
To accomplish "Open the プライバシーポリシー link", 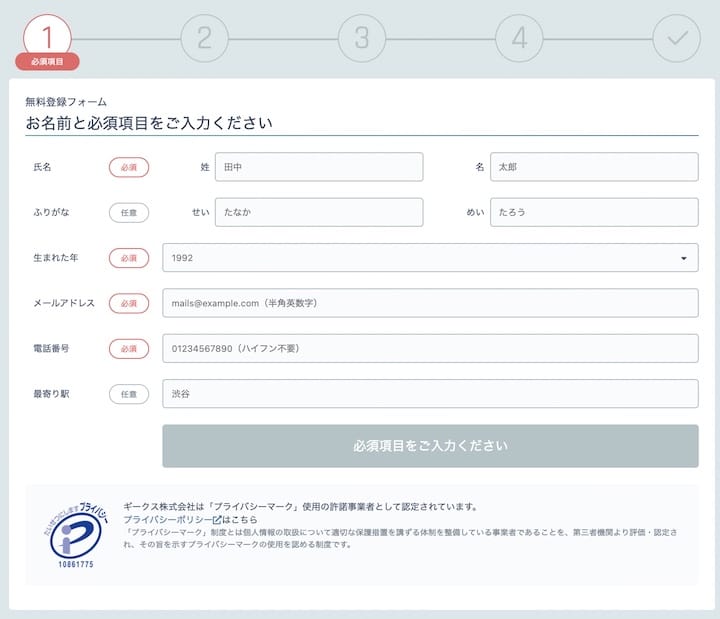I will point(166,520).
